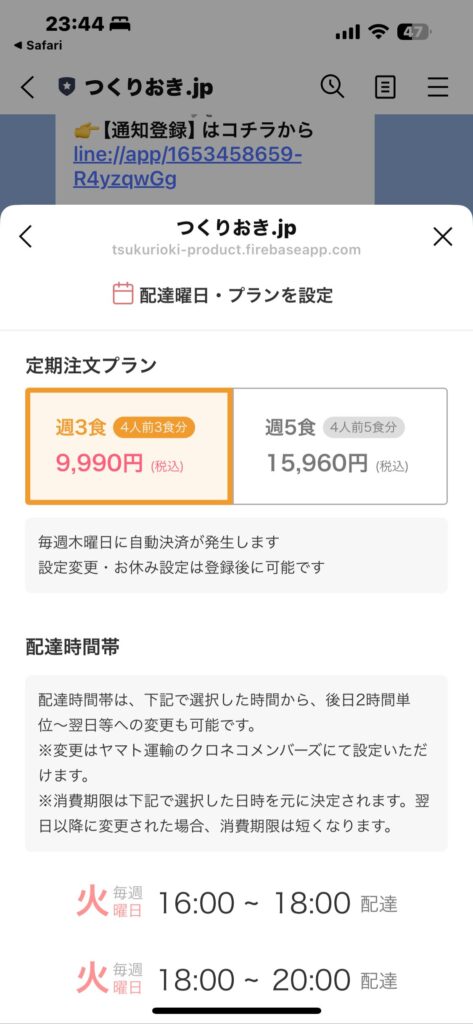Choose Tuesday 18:00 ~ 20:00 delivery slot
The height and width of the screenshot is (1024, 473).
[x=236, y=980]
